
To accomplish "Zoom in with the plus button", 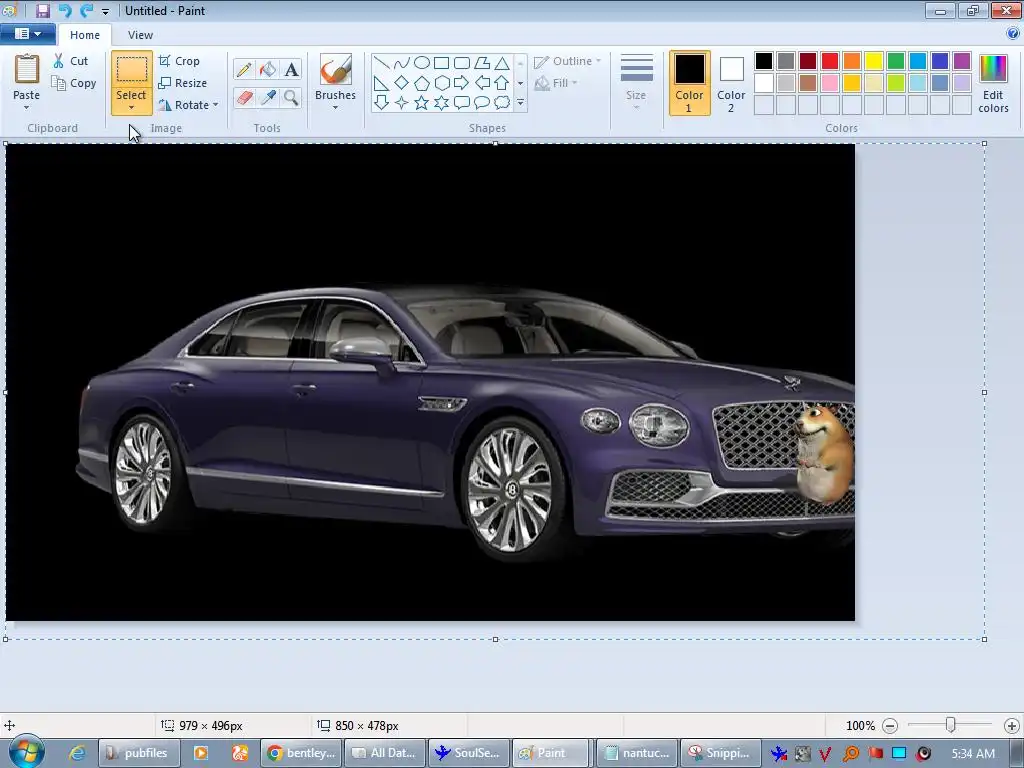I will pyautogui.click(x=1012, y=726).
